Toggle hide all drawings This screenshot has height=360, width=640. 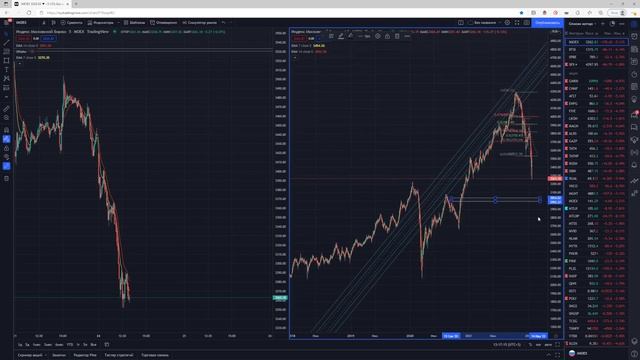[6, 157]
